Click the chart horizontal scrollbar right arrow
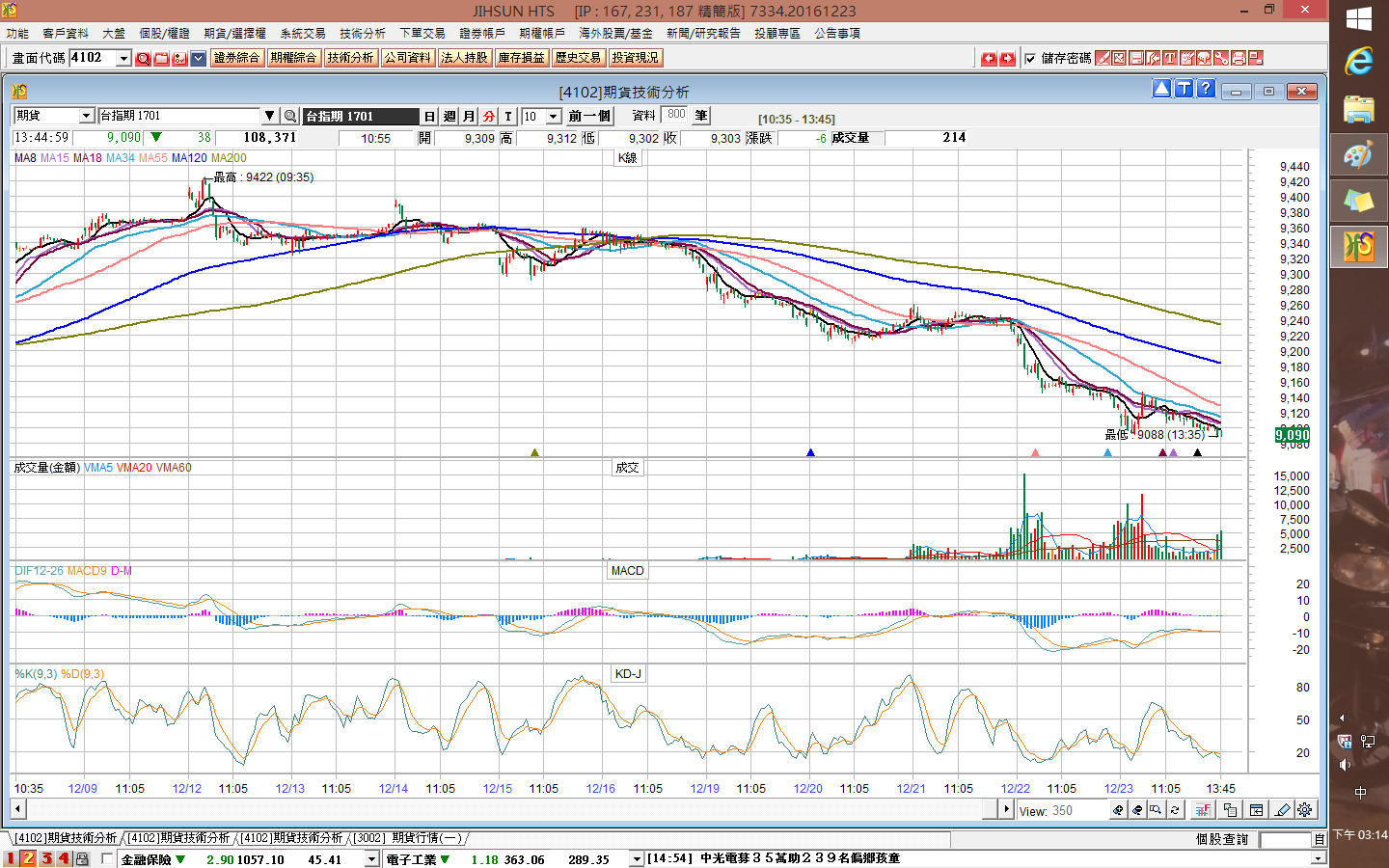The width and height of the screenshot is (1389, 868). coord(1006,809)
